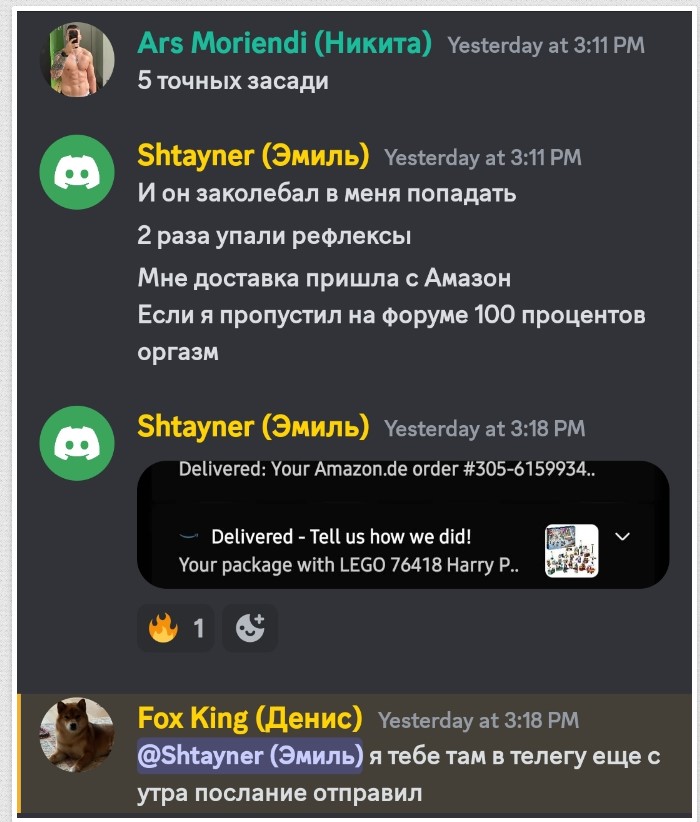
Task: Click the add reaction smiley icon
Action: pos(250,628)
